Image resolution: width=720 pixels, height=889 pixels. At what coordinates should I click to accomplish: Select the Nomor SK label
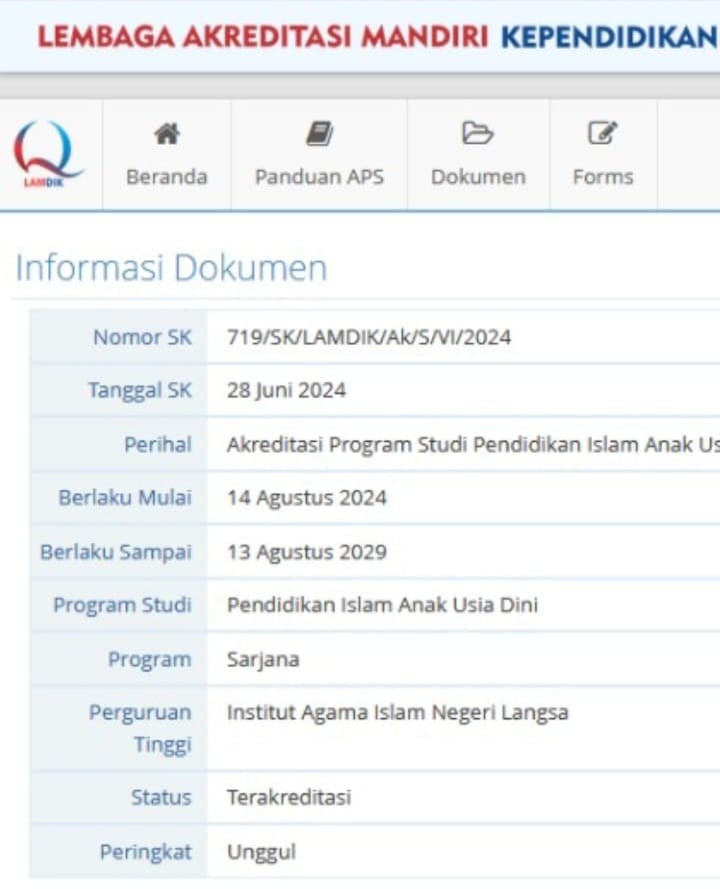coord(142,337)
